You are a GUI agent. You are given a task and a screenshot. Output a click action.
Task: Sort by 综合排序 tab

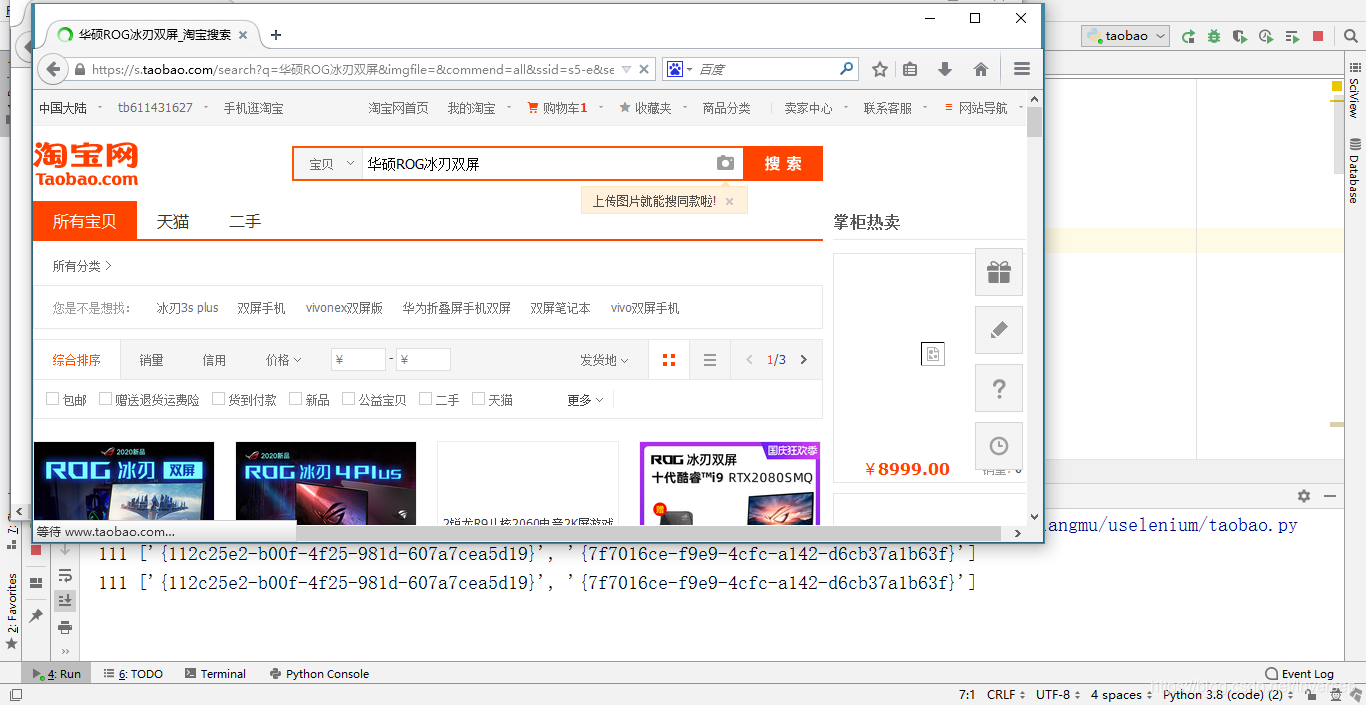pyautogui.click(x=77, y=360)
